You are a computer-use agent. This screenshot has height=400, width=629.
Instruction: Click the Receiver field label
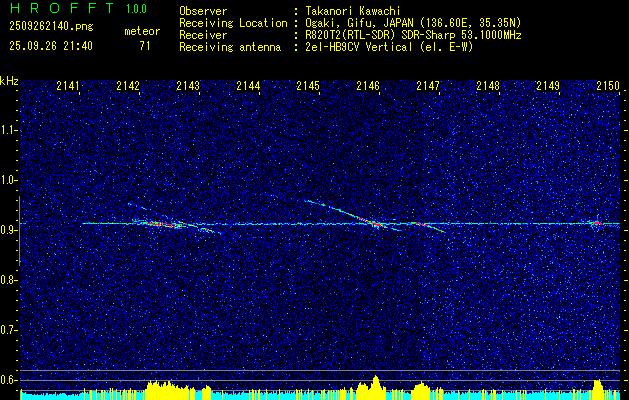click(x=203, y=35)
